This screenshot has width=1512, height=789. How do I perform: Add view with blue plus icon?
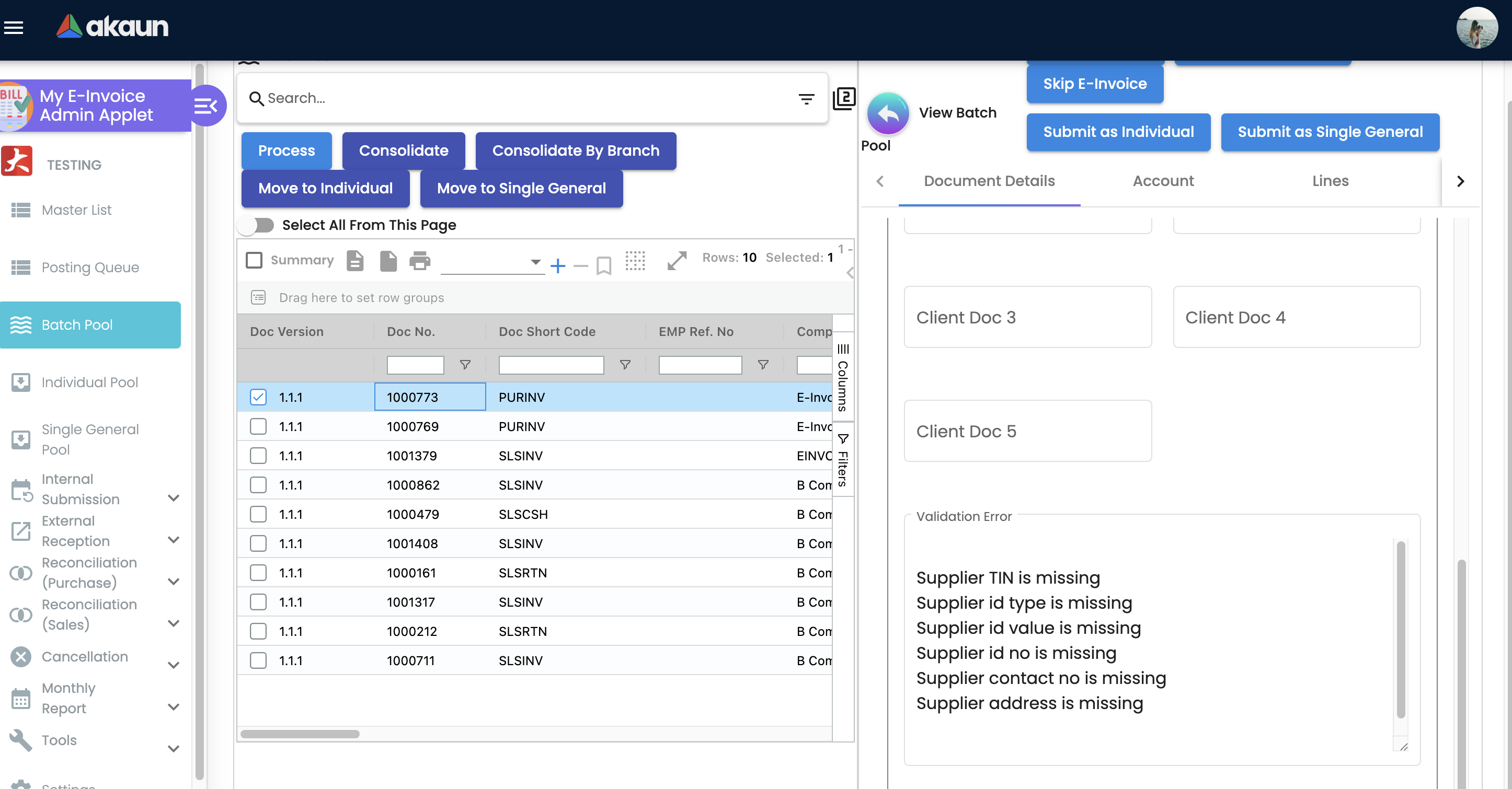coord(558,266)
